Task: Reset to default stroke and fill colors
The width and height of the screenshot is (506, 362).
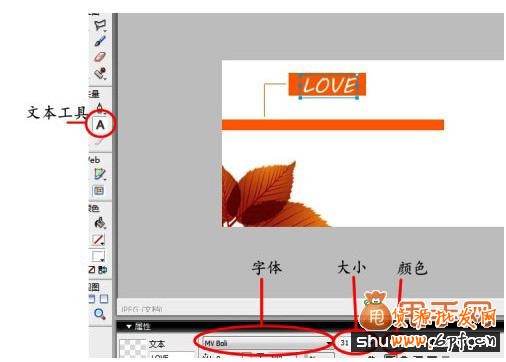Action: 92,270
